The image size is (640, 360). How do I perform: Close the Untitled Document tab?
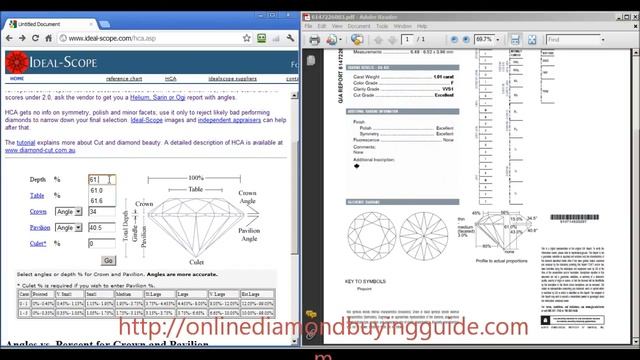[91, 24]
